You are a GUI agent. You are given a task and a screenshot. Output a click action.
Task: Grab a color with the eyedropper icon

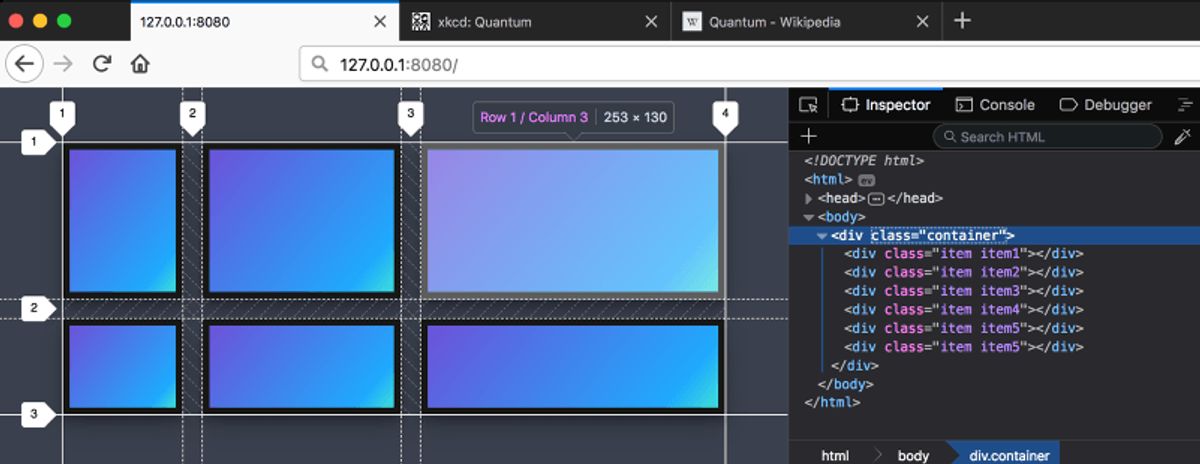point(1182,136)
